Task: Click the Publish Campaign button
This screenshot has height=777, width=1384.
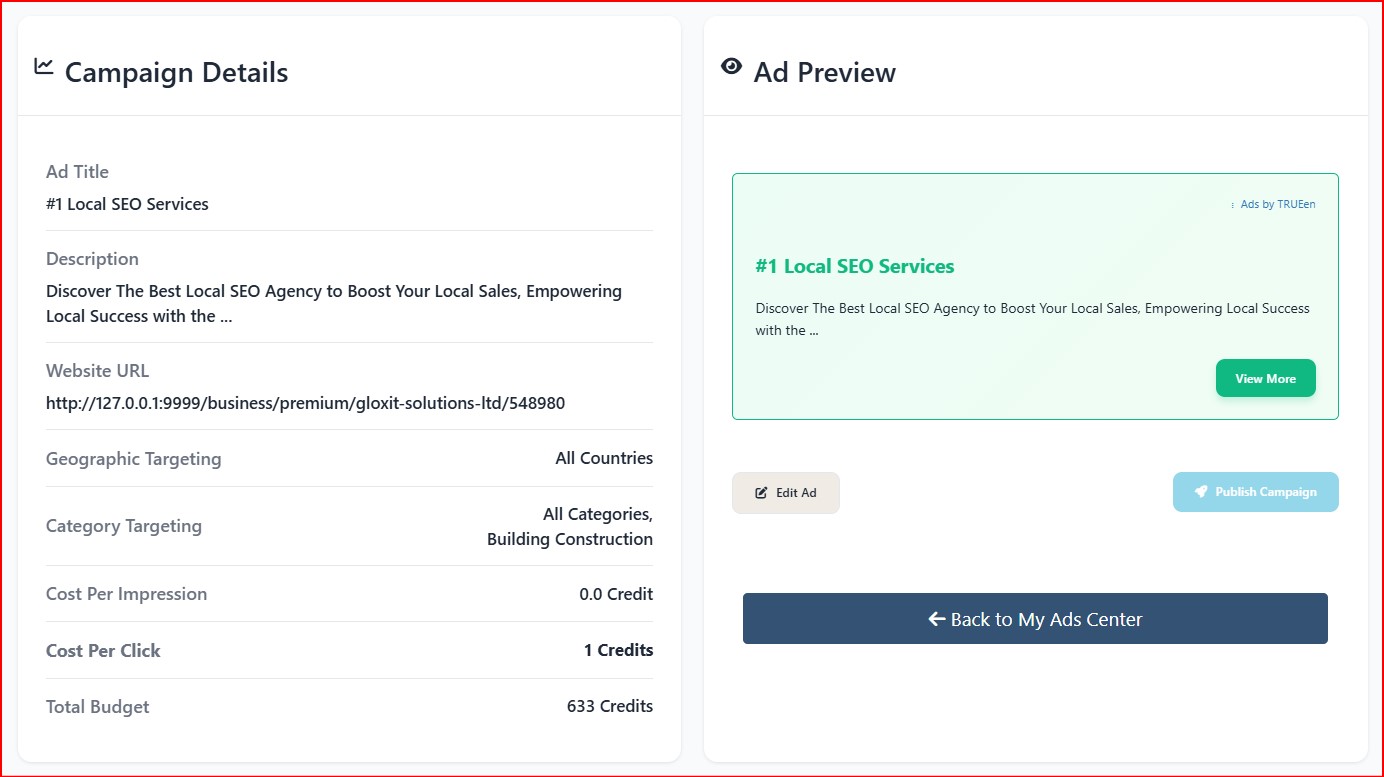Action: 1256,491
